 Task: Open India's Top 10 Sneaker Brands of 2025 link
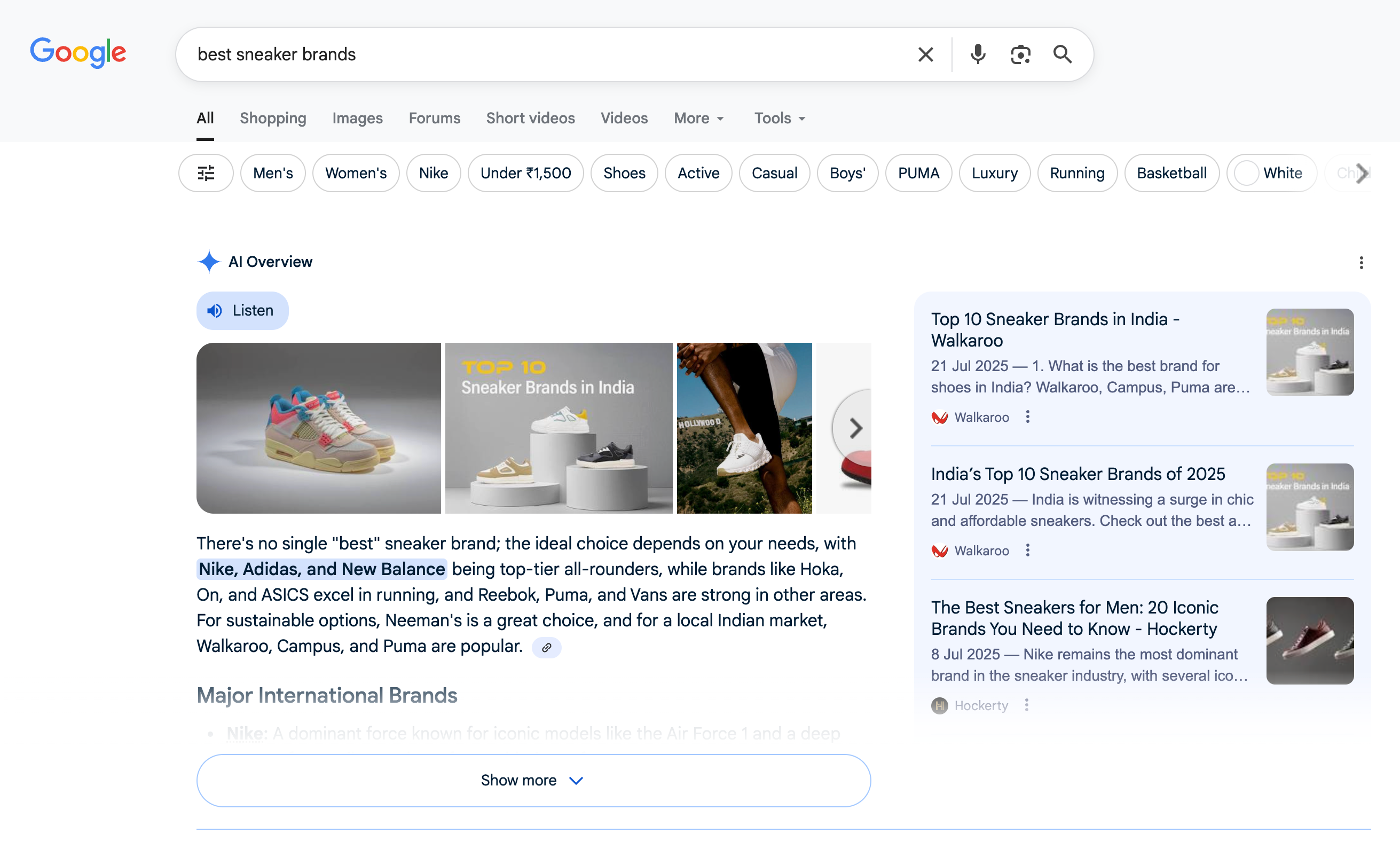coord(1078,474)
